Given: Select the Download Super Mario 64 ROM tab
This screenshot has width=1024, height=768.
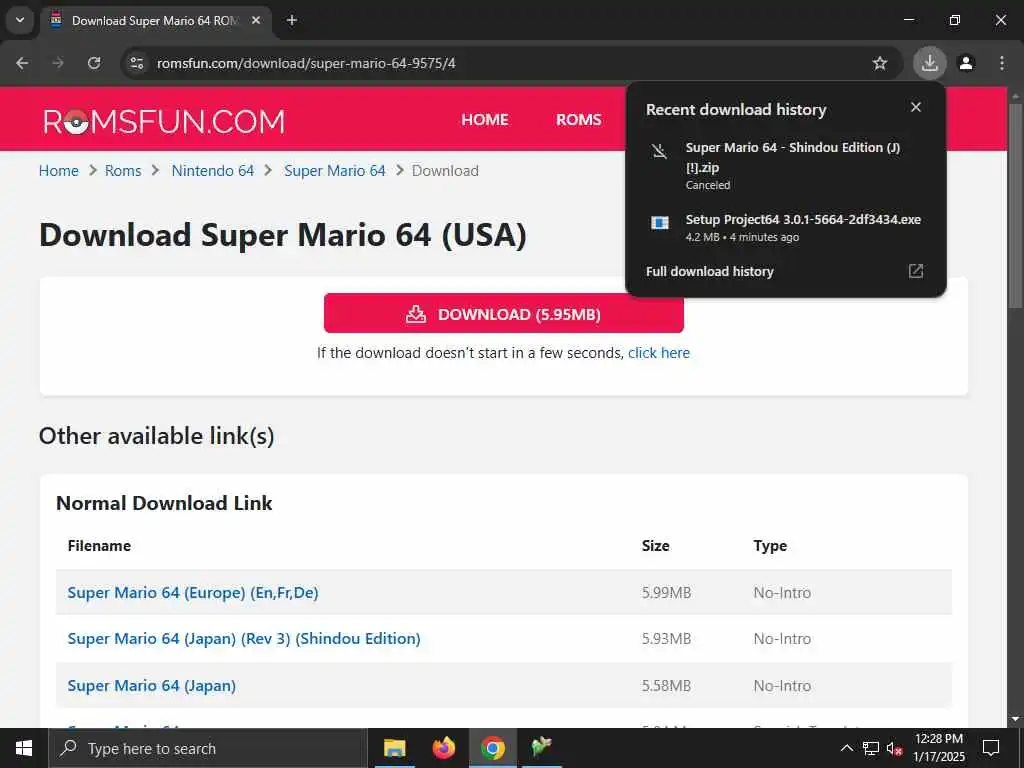Looking at the screenshot, I should point(155,21).
